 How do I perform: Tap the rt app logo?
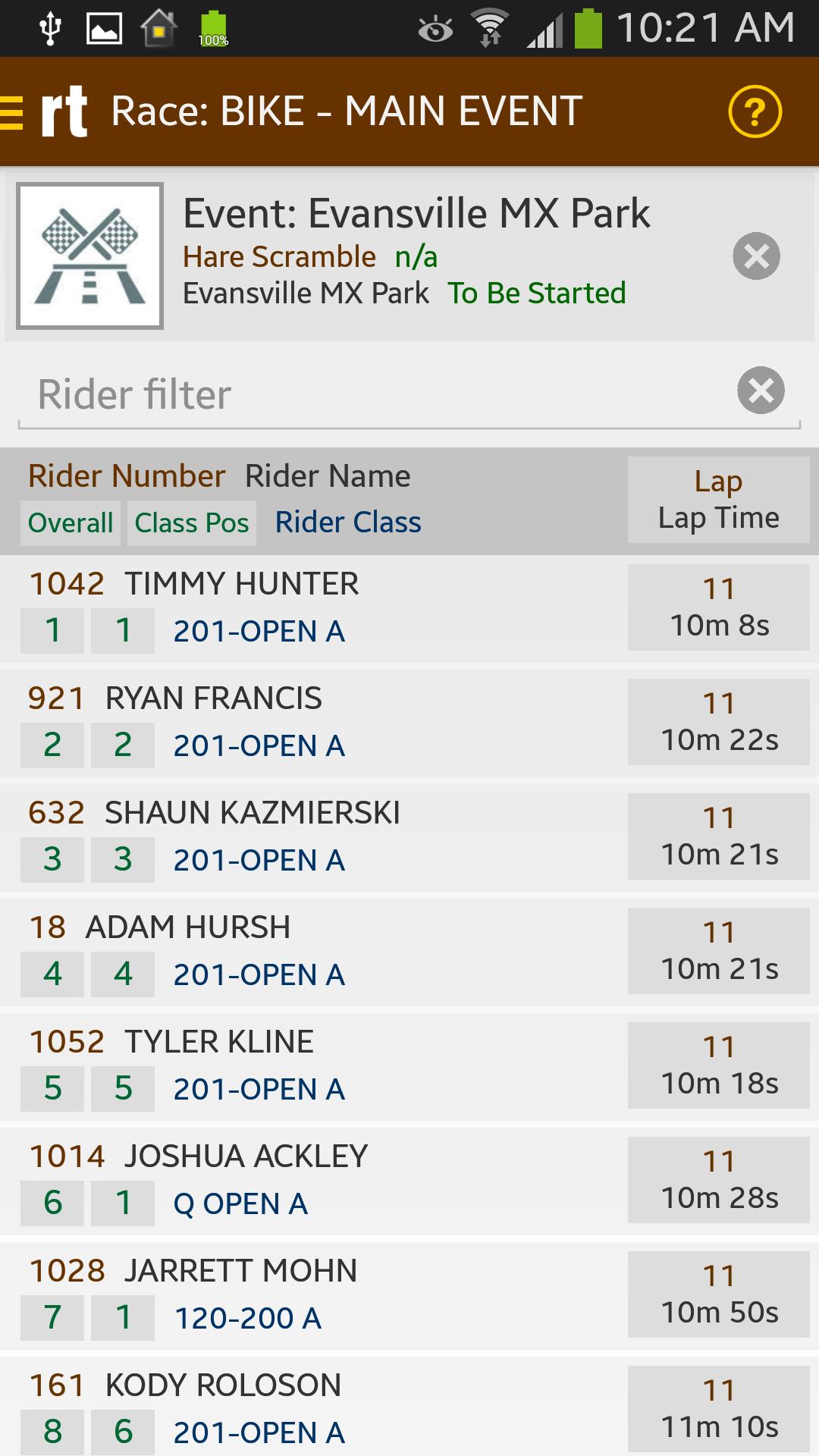(64, 111)
